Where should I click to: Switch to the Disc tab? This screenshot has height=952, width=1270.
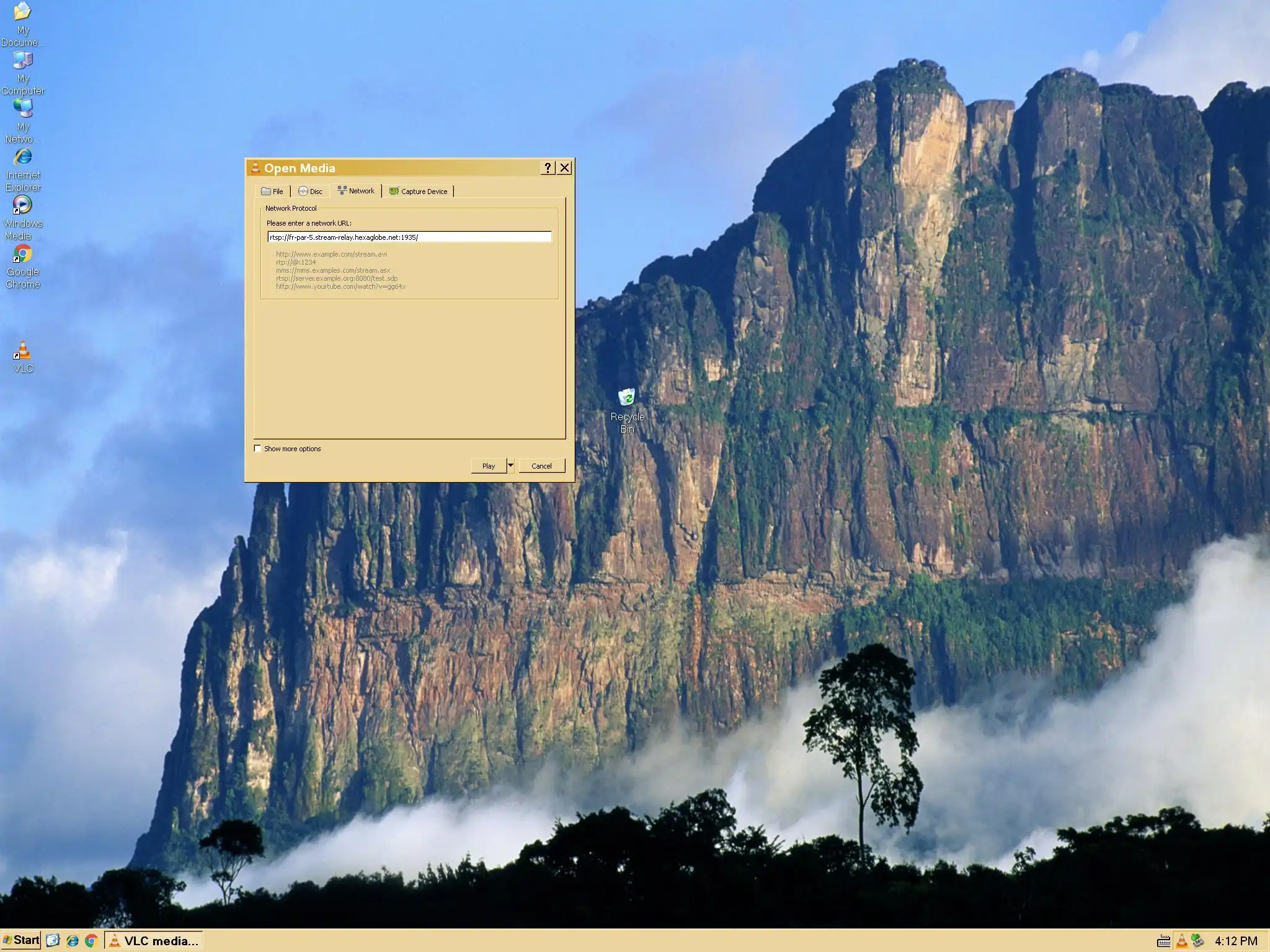coord(310,192)
